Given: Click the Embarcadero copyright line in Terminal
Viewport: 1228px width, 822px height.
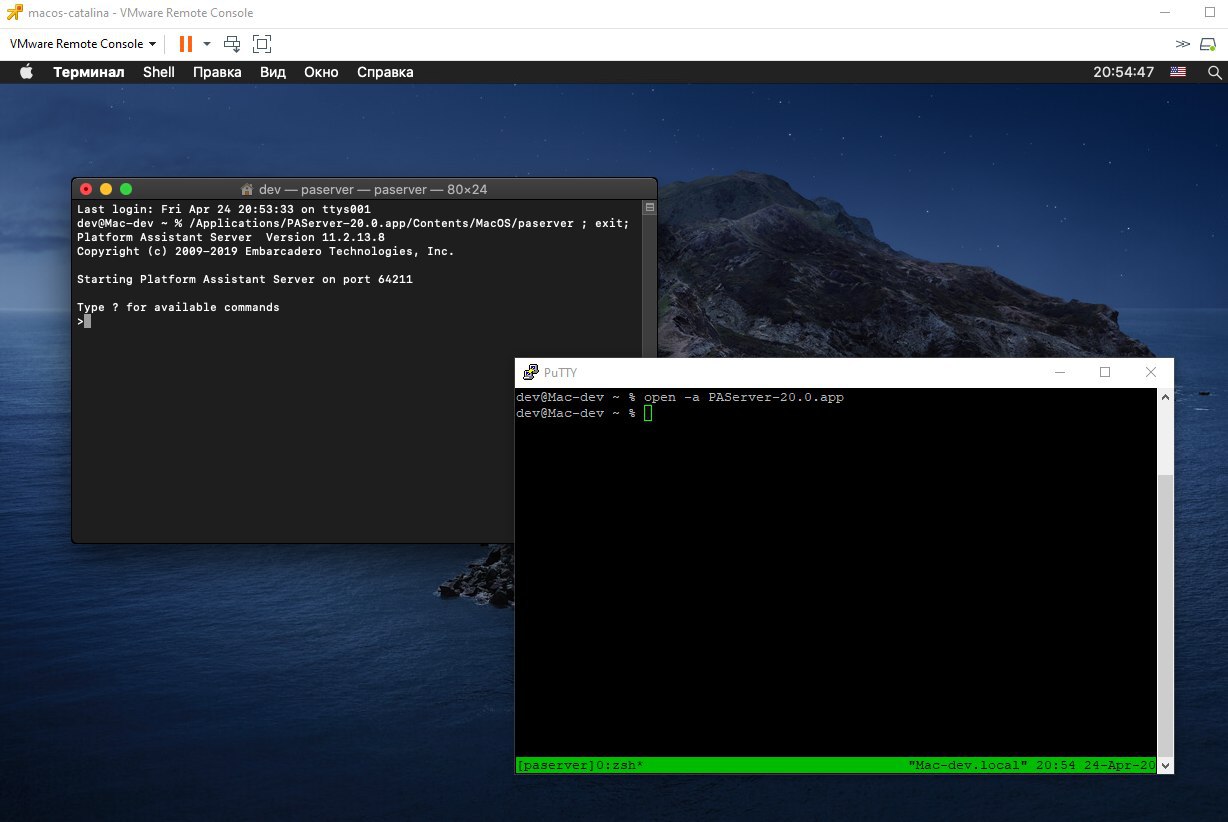Looking at the screenshot, I should tap(266, 251).
